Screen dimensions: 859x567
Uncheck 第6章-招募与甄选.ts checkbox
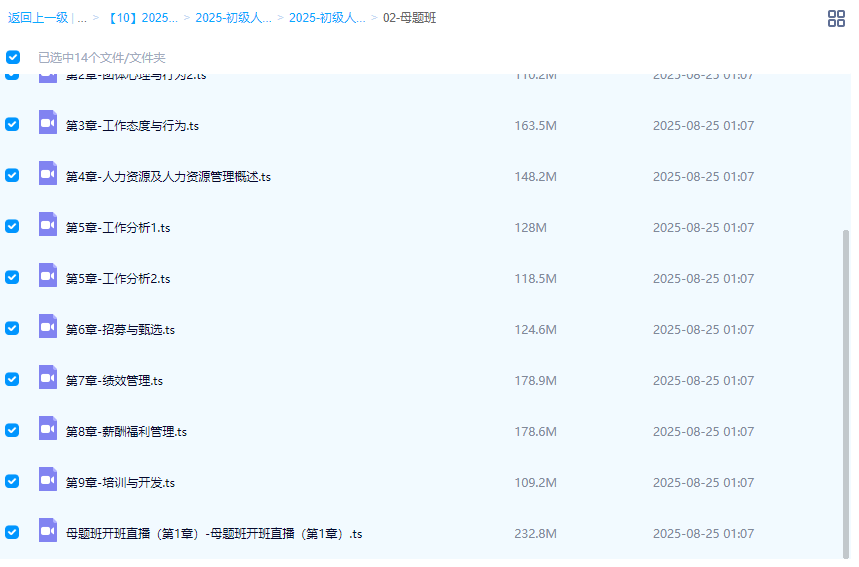tap(12, 328)
